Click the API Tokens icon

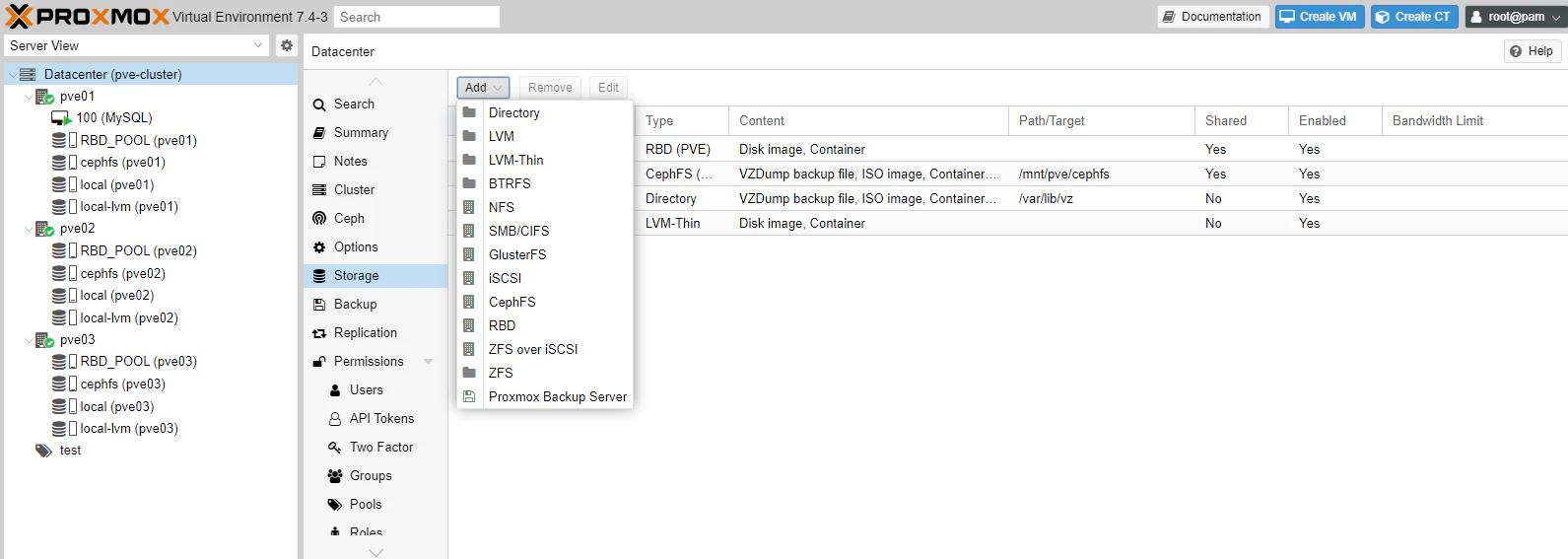(x=335, y=419)
